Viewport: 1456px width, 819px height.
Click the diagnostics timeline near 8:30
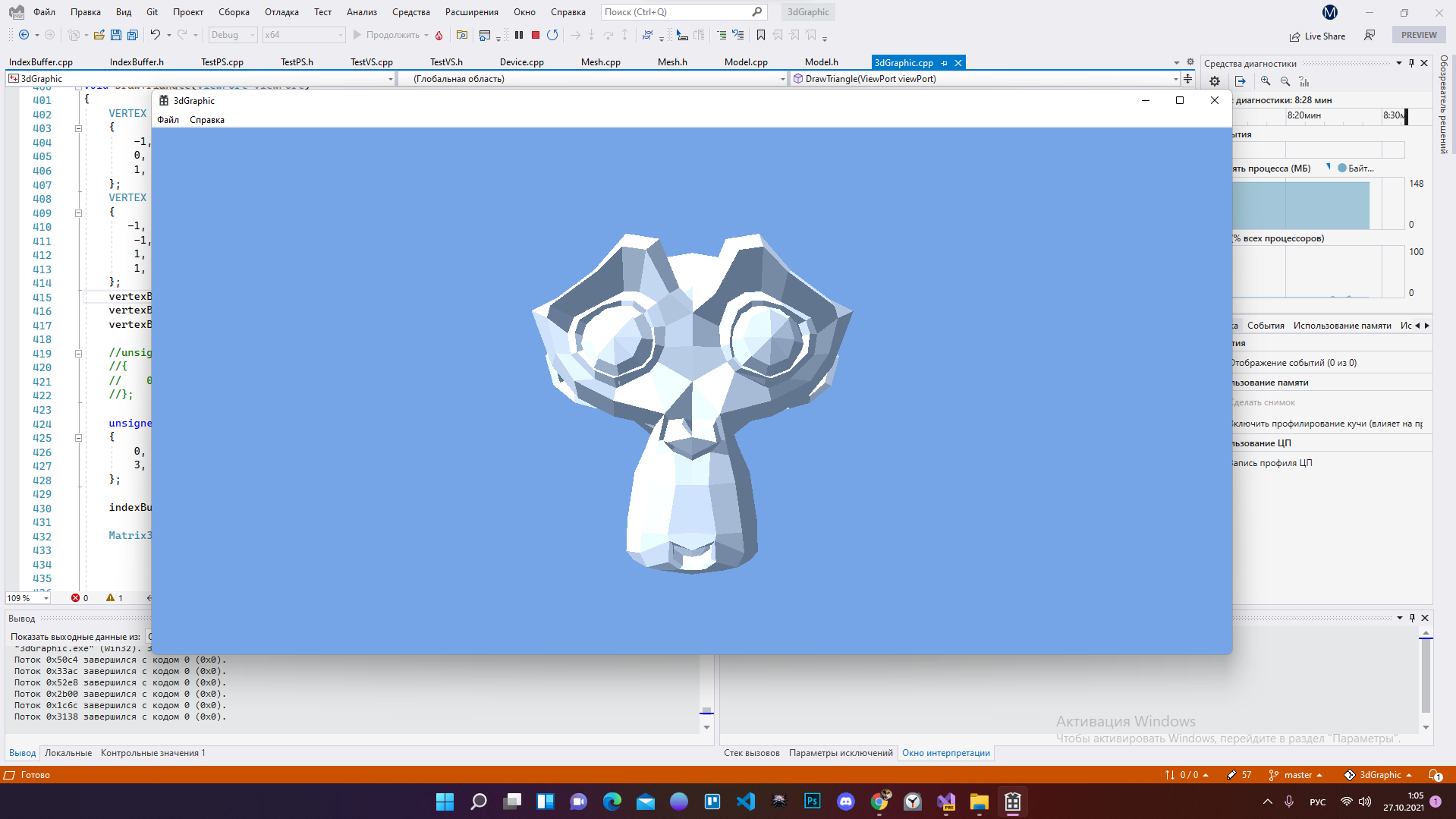point(1396,117)
